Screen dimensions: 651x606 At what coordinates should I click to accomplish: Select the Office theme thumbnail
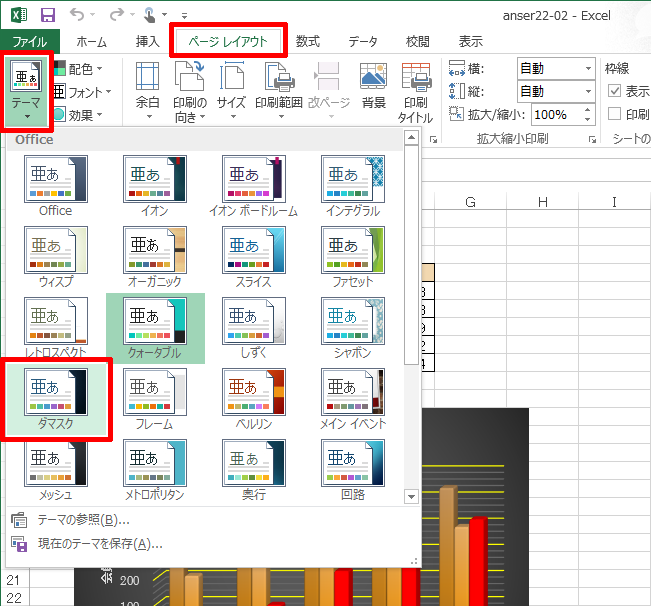(x=56, y=186)
